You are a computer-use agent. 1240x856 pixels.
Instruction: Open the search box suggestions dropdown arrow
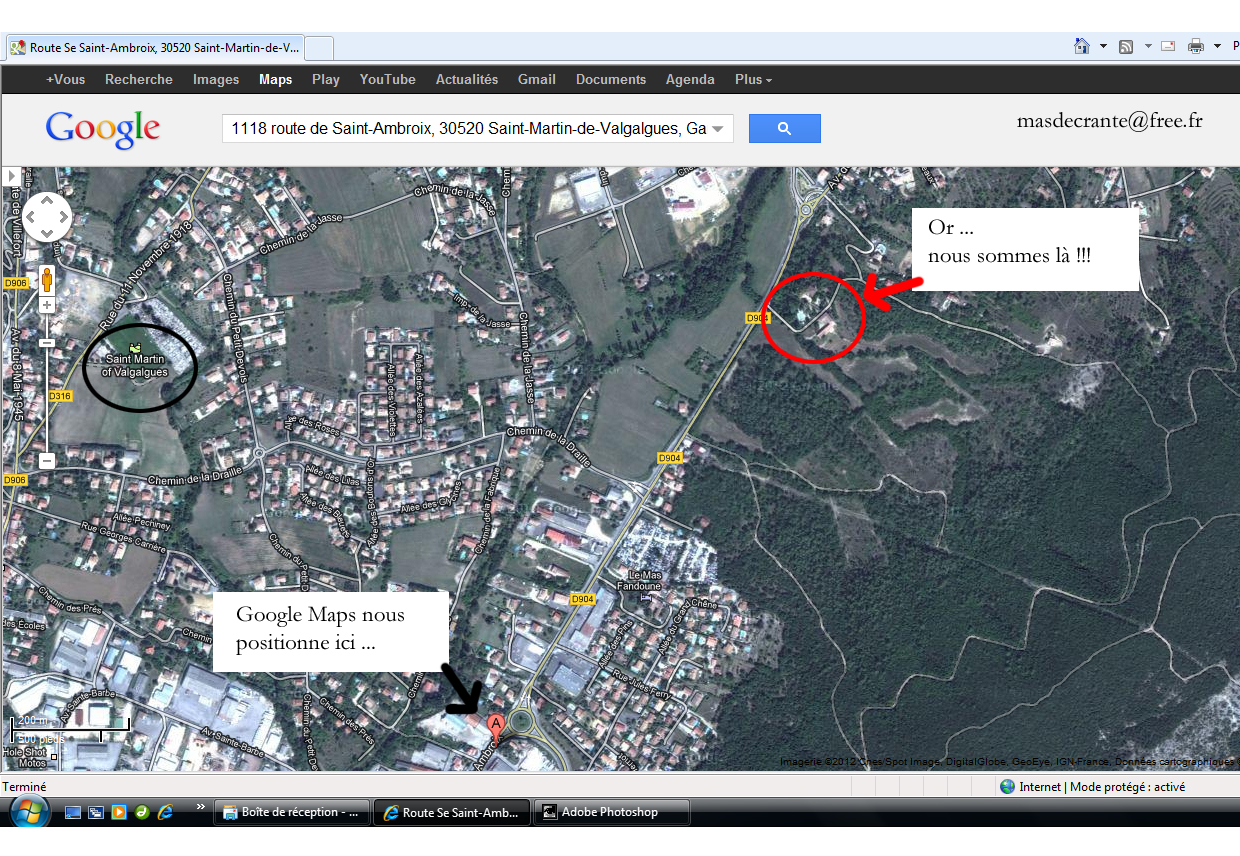pyautogui.click(x=718, y=129)
